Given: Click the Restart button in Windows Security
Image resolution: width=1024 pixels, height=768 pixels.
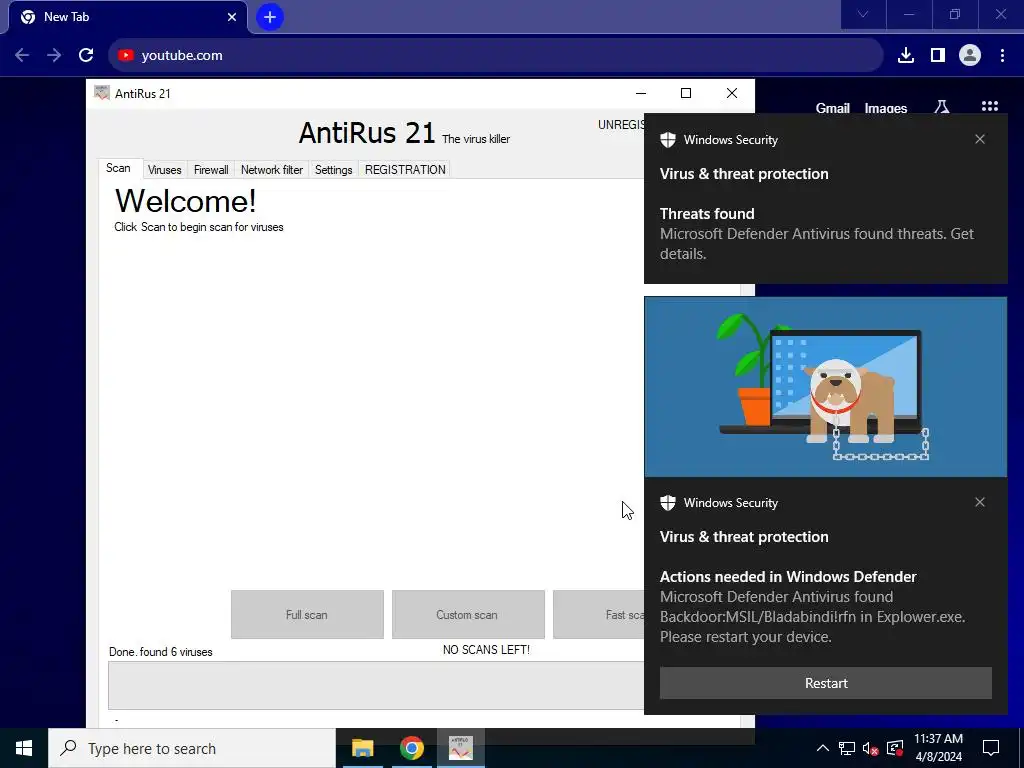Looking at the screenshot, I should 825,683.
